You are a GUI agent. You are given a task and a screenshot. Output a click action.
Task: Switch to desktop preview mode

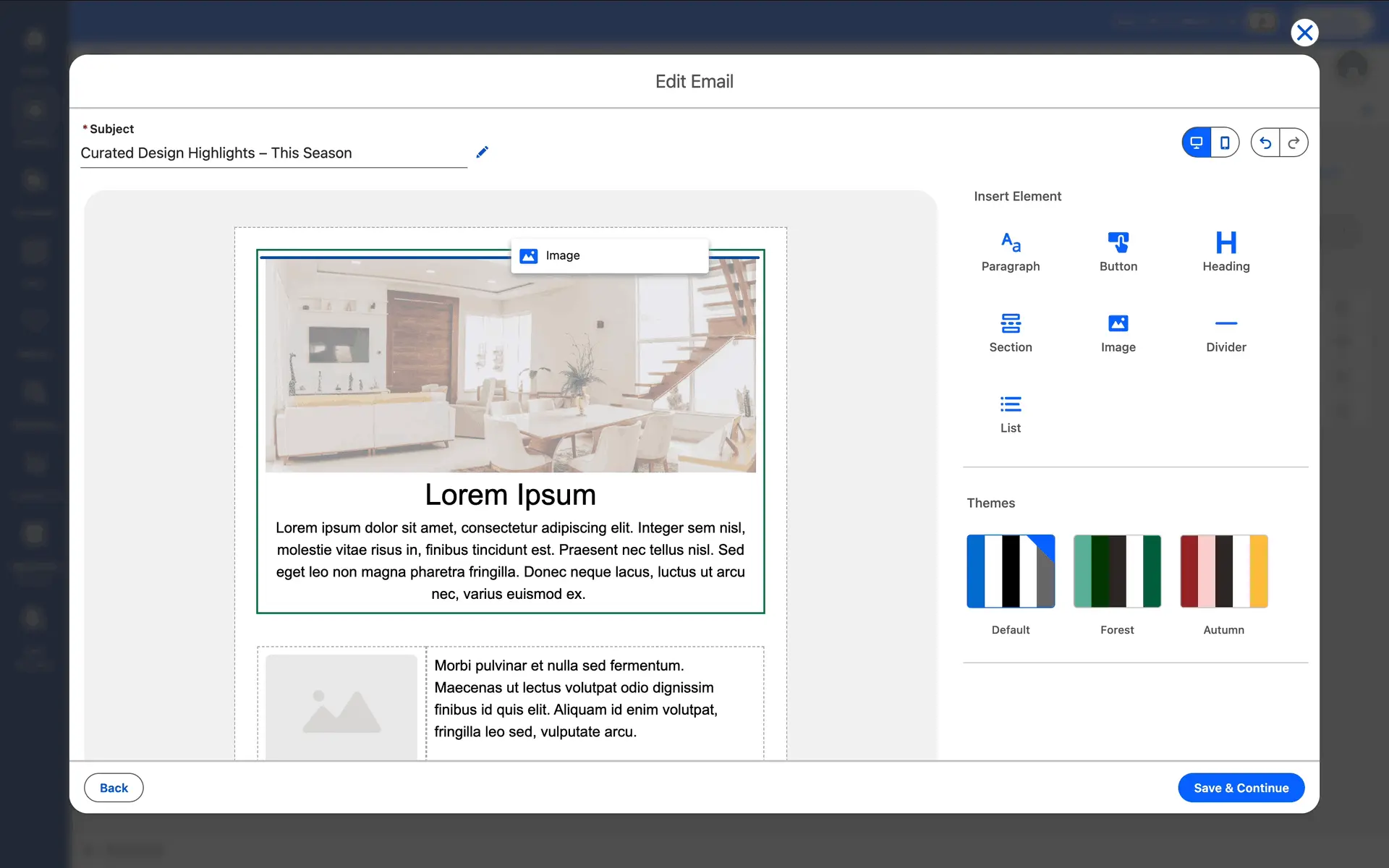[x=1197, y=142]
